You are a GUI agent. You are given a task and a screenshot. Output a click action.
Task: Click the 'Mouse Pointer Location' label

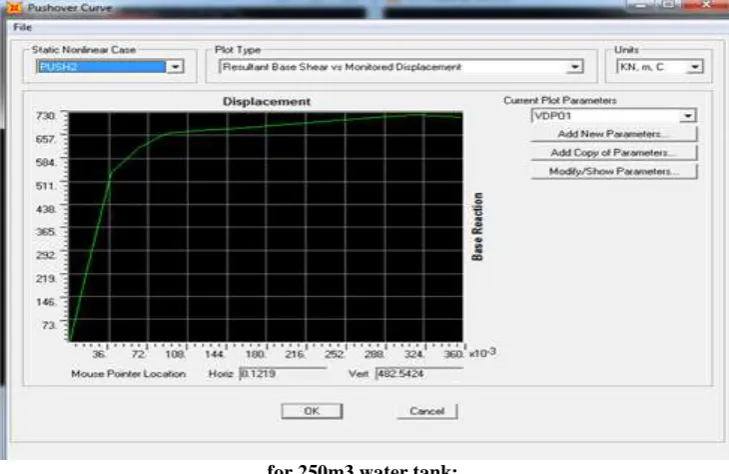click(x=128, y=374)
